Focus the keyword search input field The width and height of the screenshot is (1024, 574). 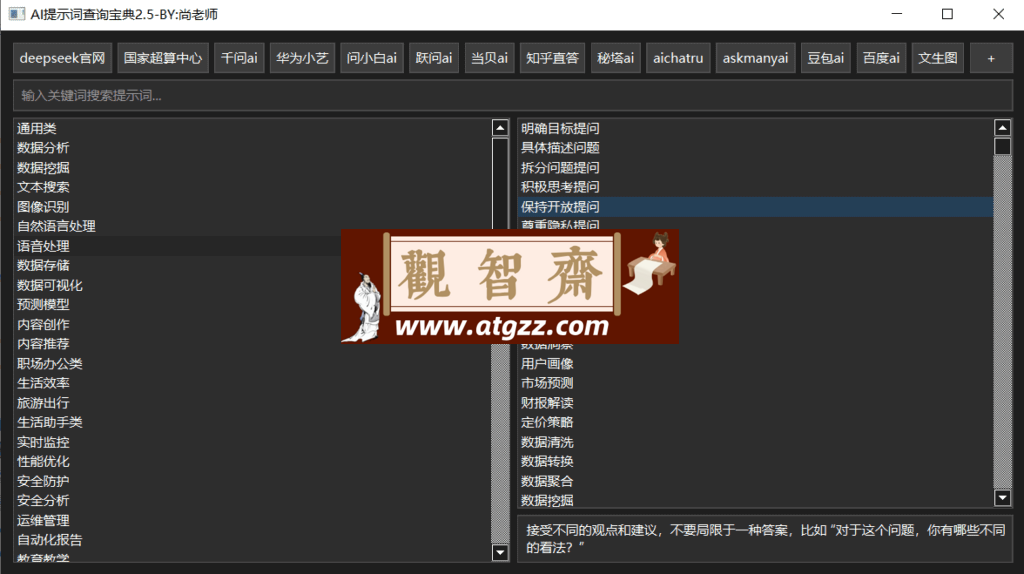513,95
